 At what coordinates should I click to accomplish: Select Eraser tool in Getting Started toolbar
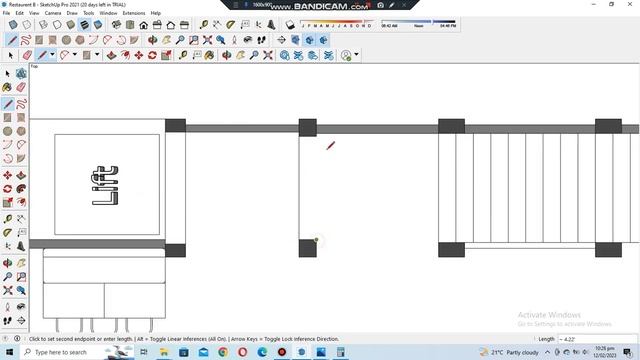coord(27,55)
